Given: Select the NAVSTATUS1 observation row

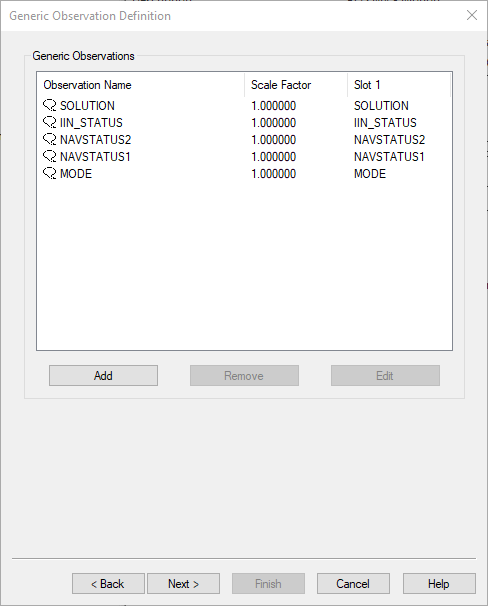Looking at the screenshot, I should pos(244,157).
